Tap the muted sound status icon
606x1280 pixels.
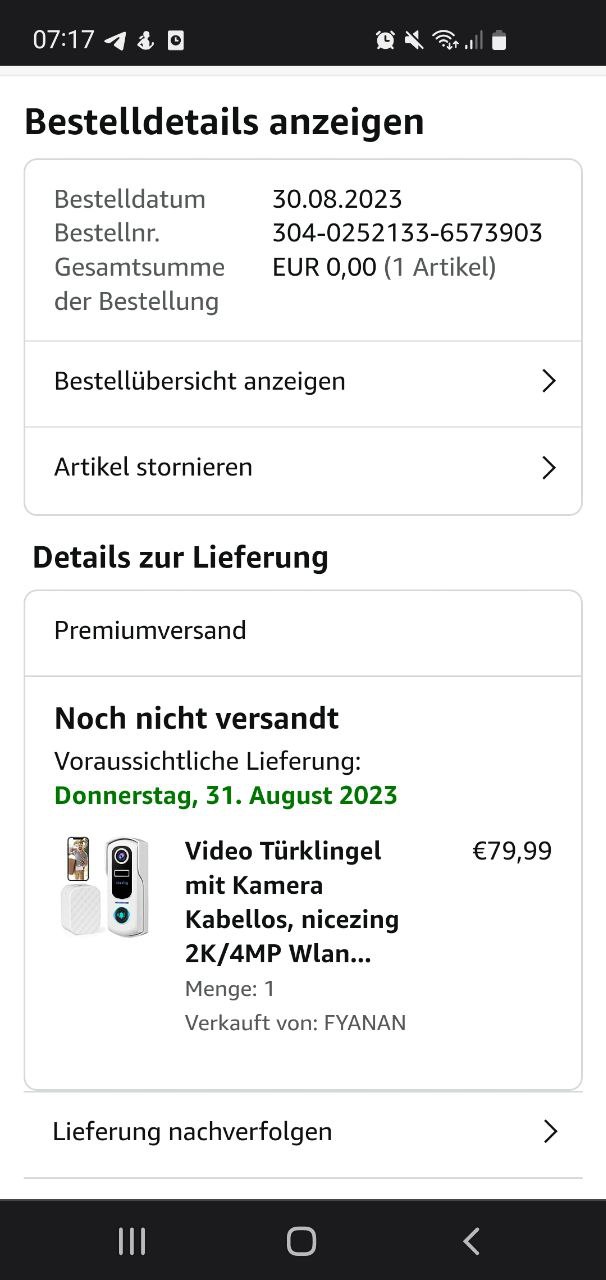pyautogui.click(x=414, y=40)
